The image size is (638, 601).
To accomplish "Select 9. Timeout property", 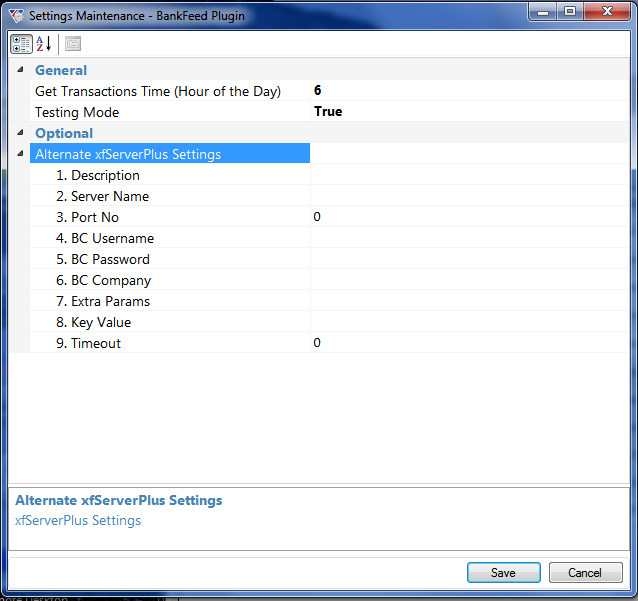I will [170, 343].
